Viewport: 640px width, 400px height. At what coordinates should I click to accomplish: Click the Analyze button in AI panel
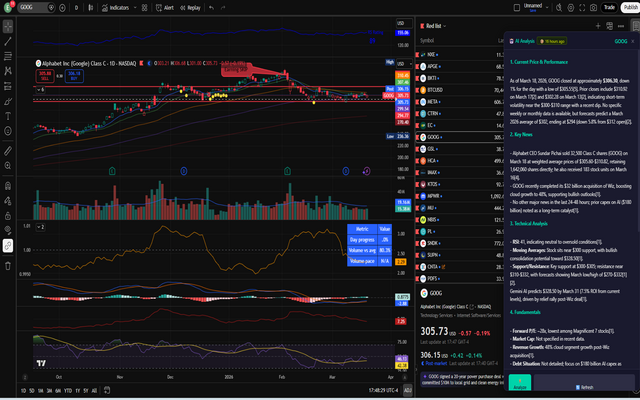coord(520,384)
